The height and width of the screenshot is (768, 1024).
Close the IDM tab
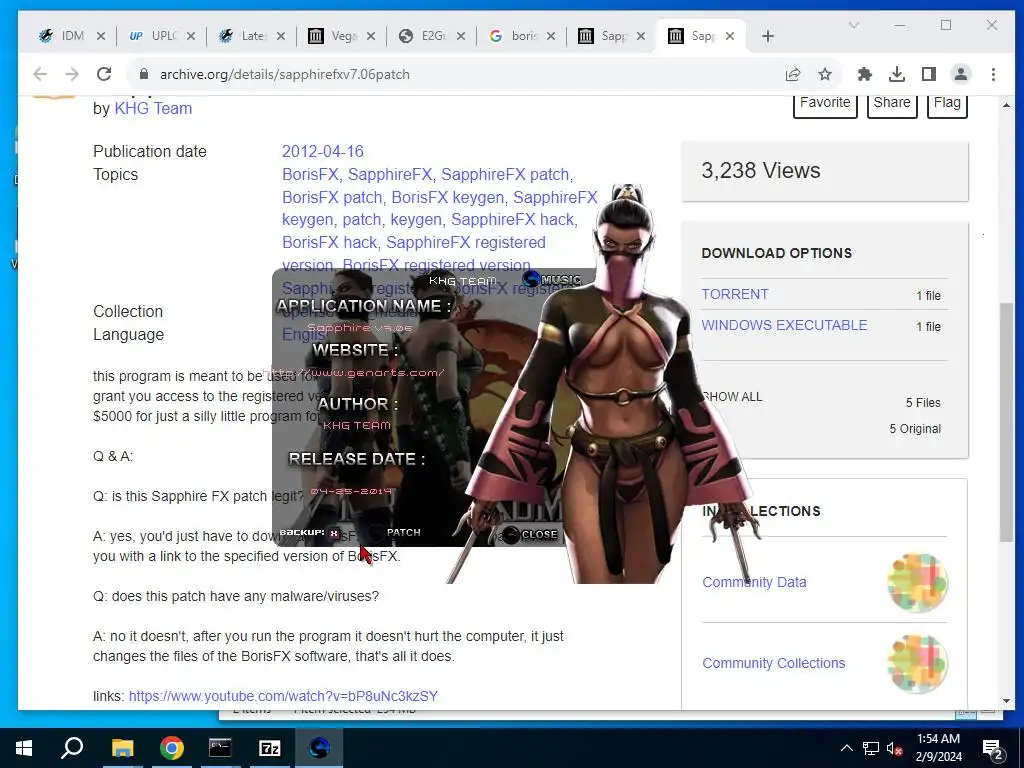[x=101, y=37]
